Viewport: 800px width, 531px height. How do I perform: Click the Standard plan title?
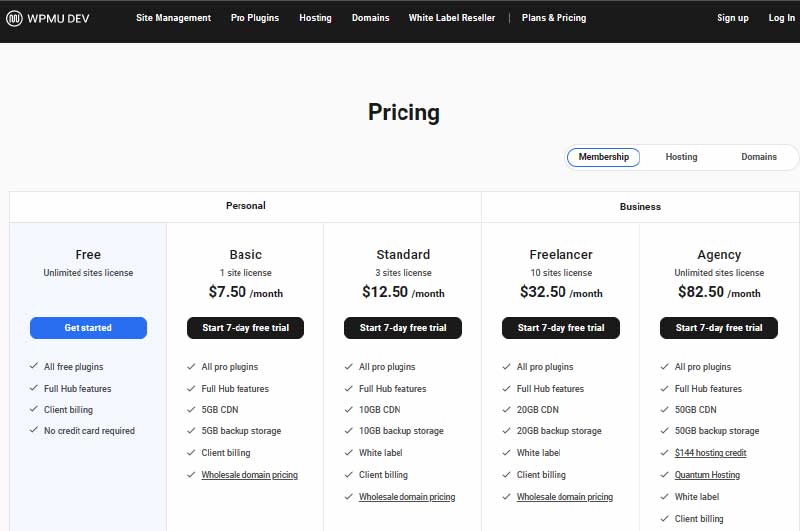tap(403, 255)
